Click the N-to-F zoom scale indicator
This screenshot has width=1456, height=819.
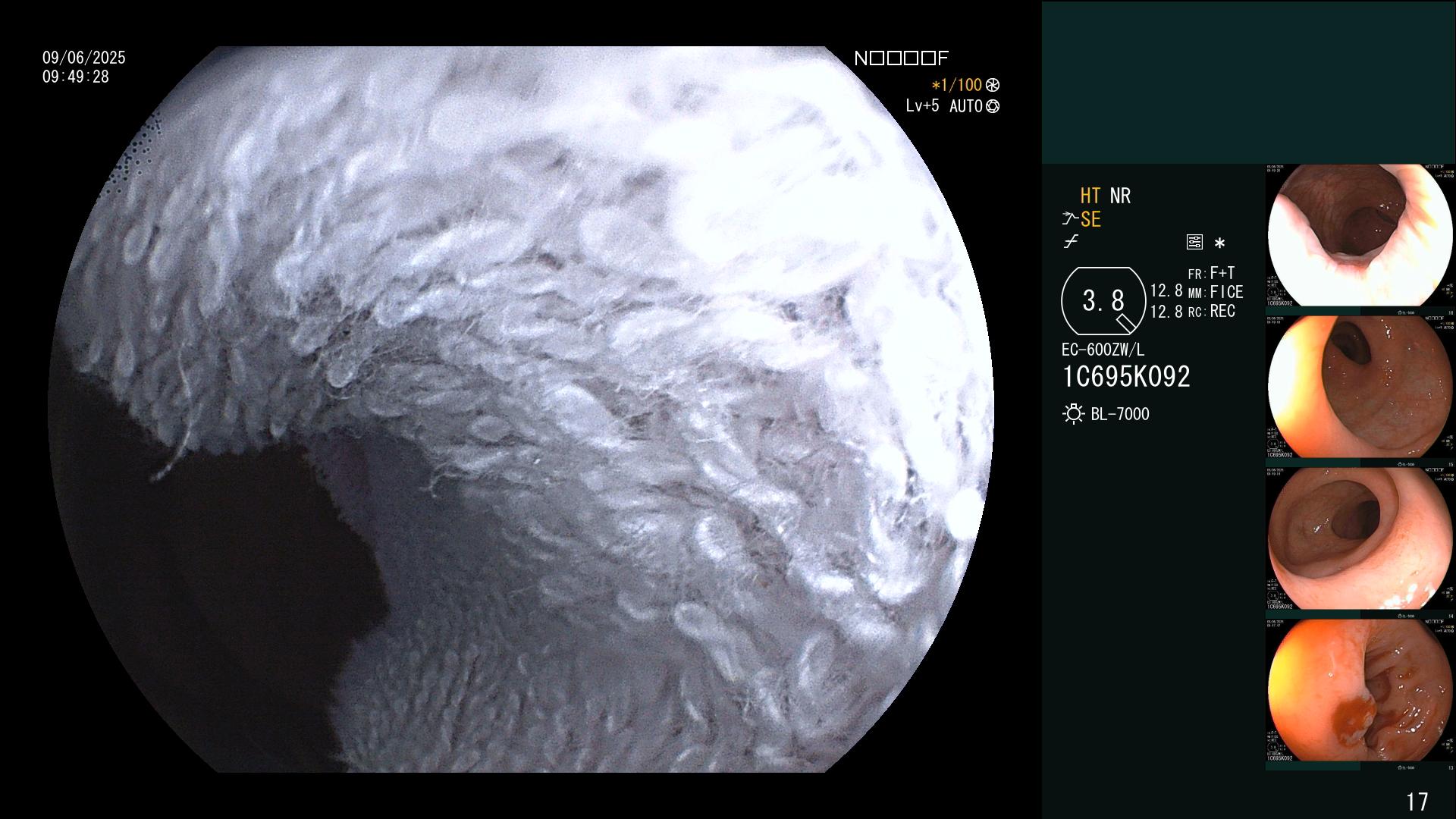[901, 58]
